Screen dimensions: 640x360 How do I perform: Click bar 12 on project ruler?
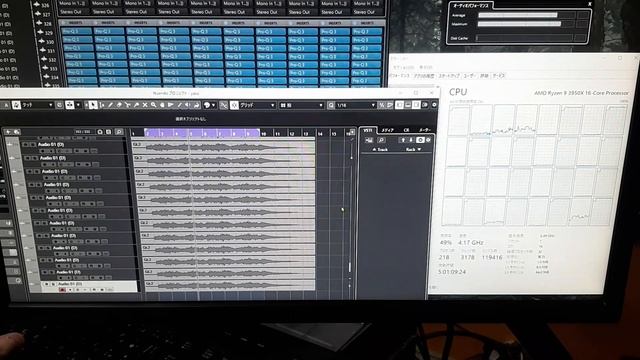291,134
